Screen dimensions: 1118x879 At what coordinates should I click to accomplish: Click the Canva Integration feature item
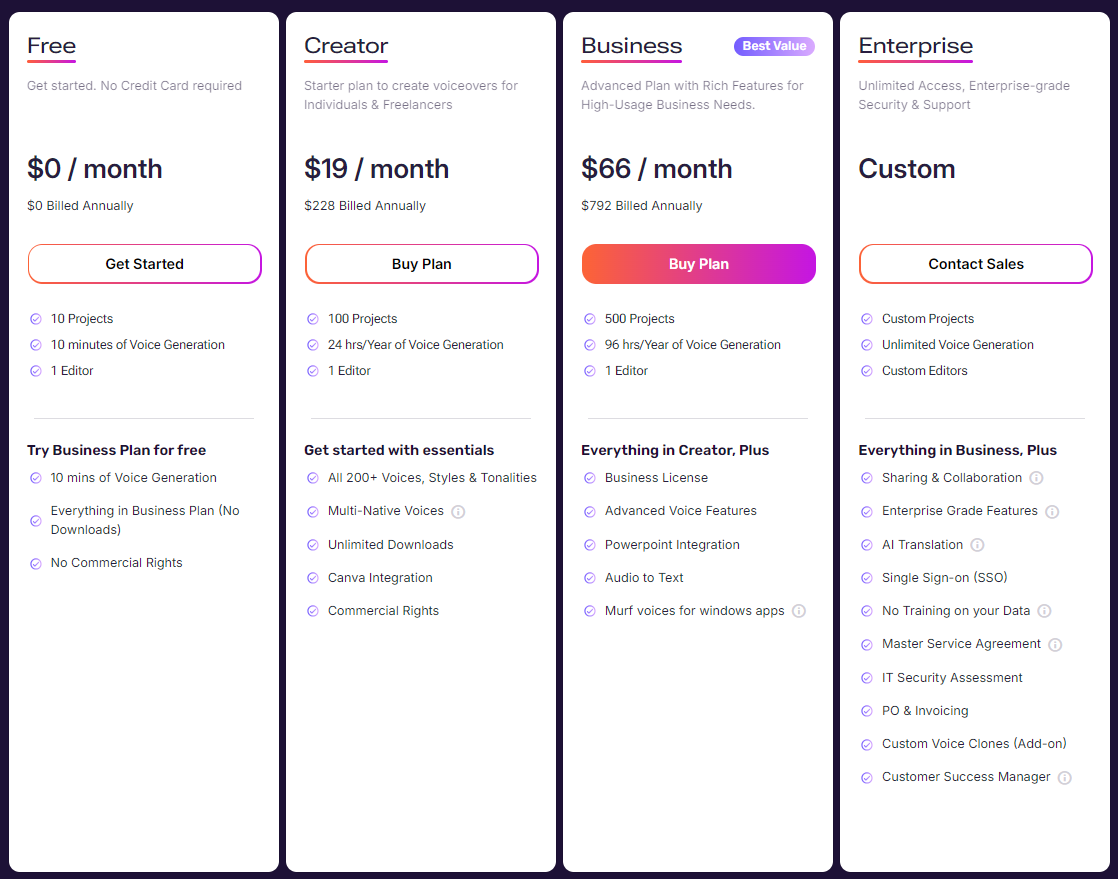click(x=380, y=577)
